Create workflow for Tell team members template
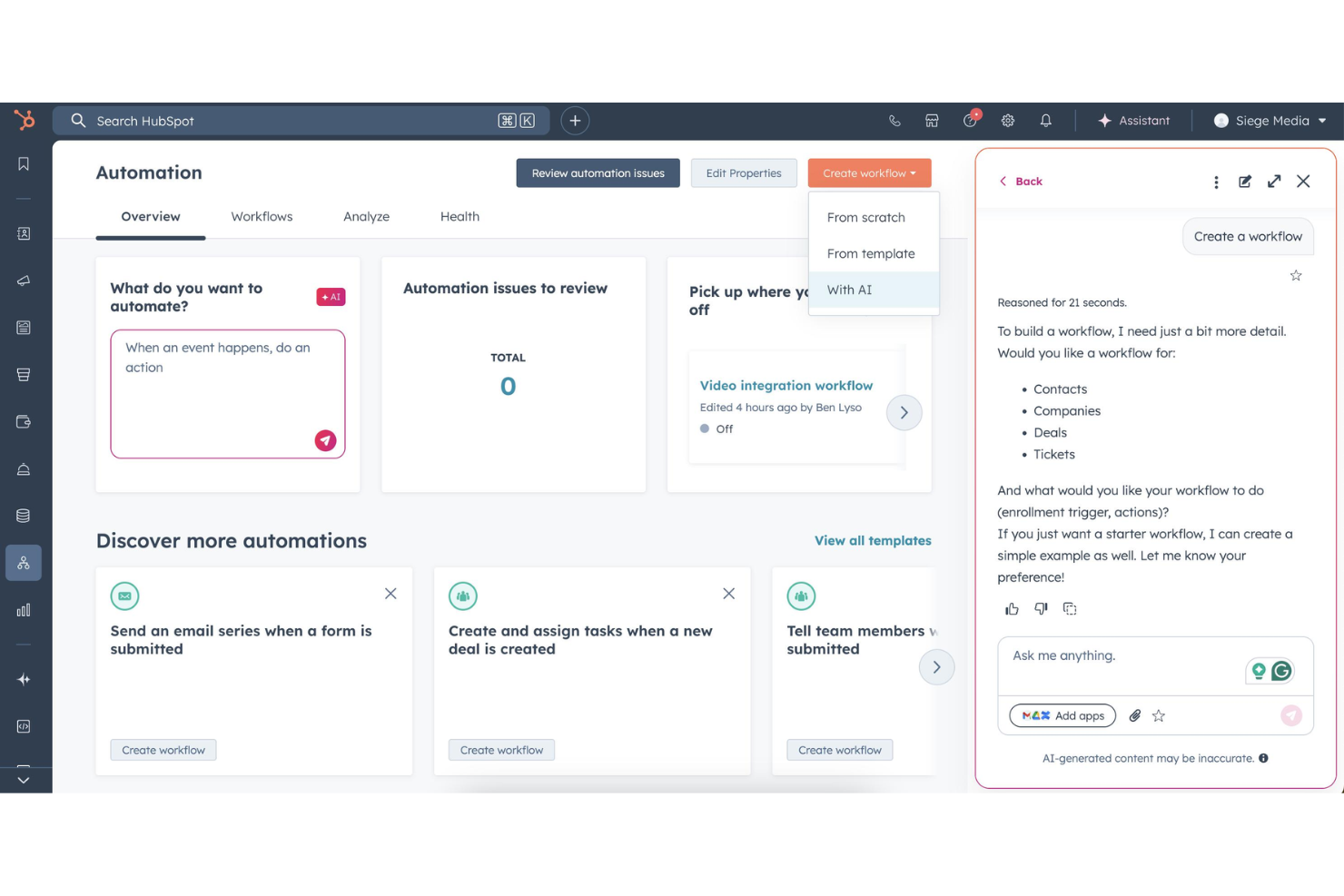The width and height of the screenshot is (1344, 896). (x=840, y=751)
